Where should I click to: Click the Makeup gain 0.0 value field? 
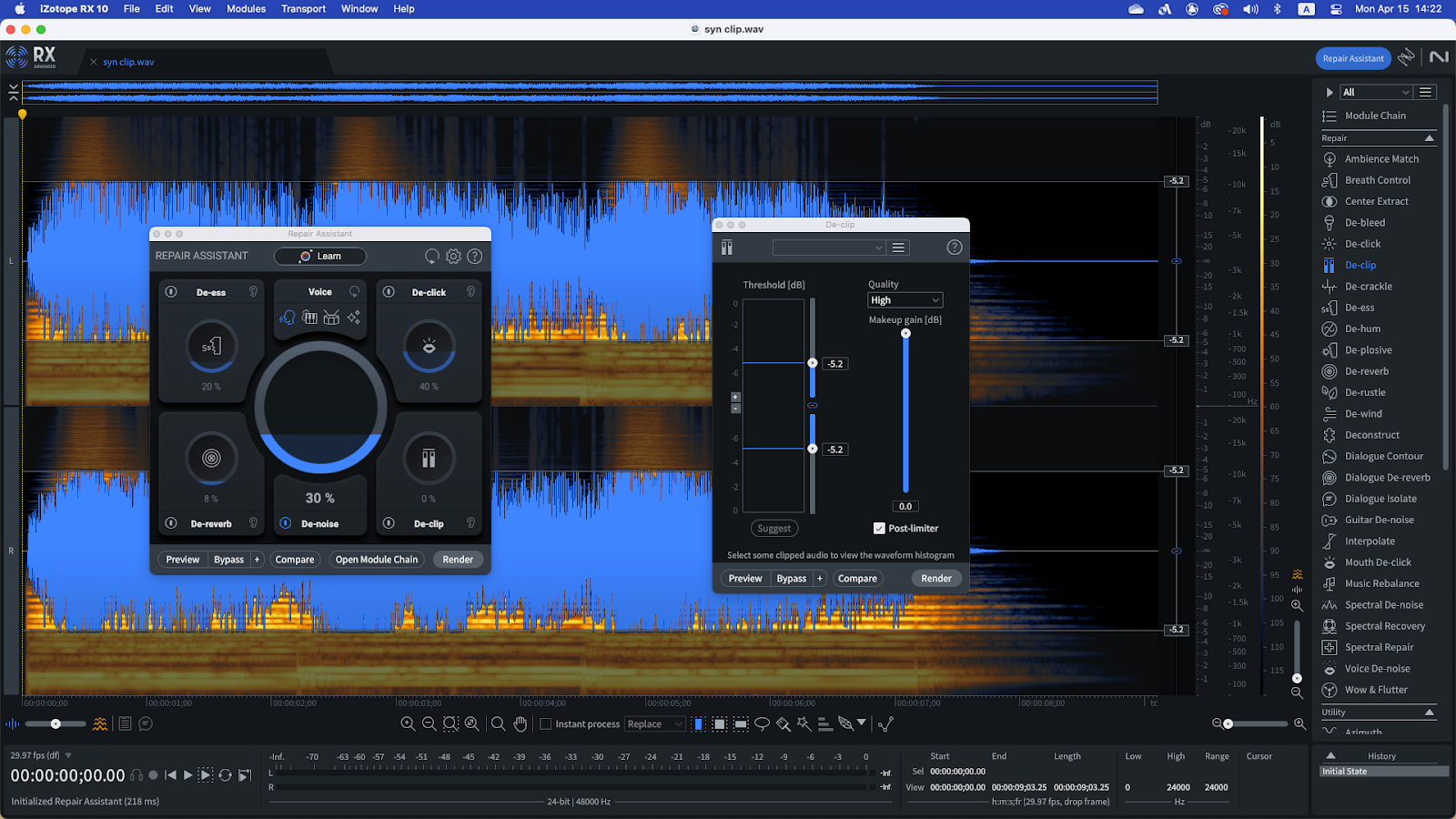[x=905, y=507]
